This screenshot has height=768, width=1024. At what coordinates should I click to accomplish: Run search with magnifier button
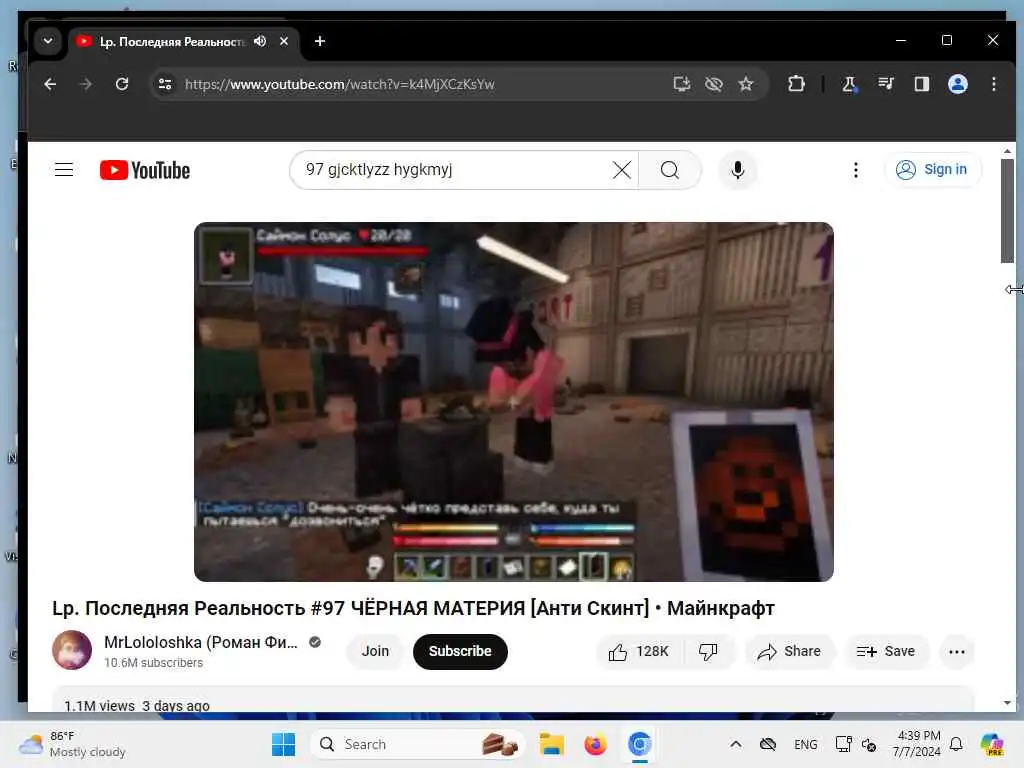tap(670, 170)
